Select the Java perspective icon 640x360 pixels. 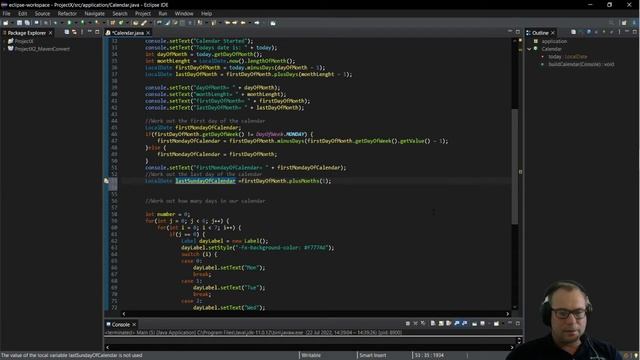634,23
